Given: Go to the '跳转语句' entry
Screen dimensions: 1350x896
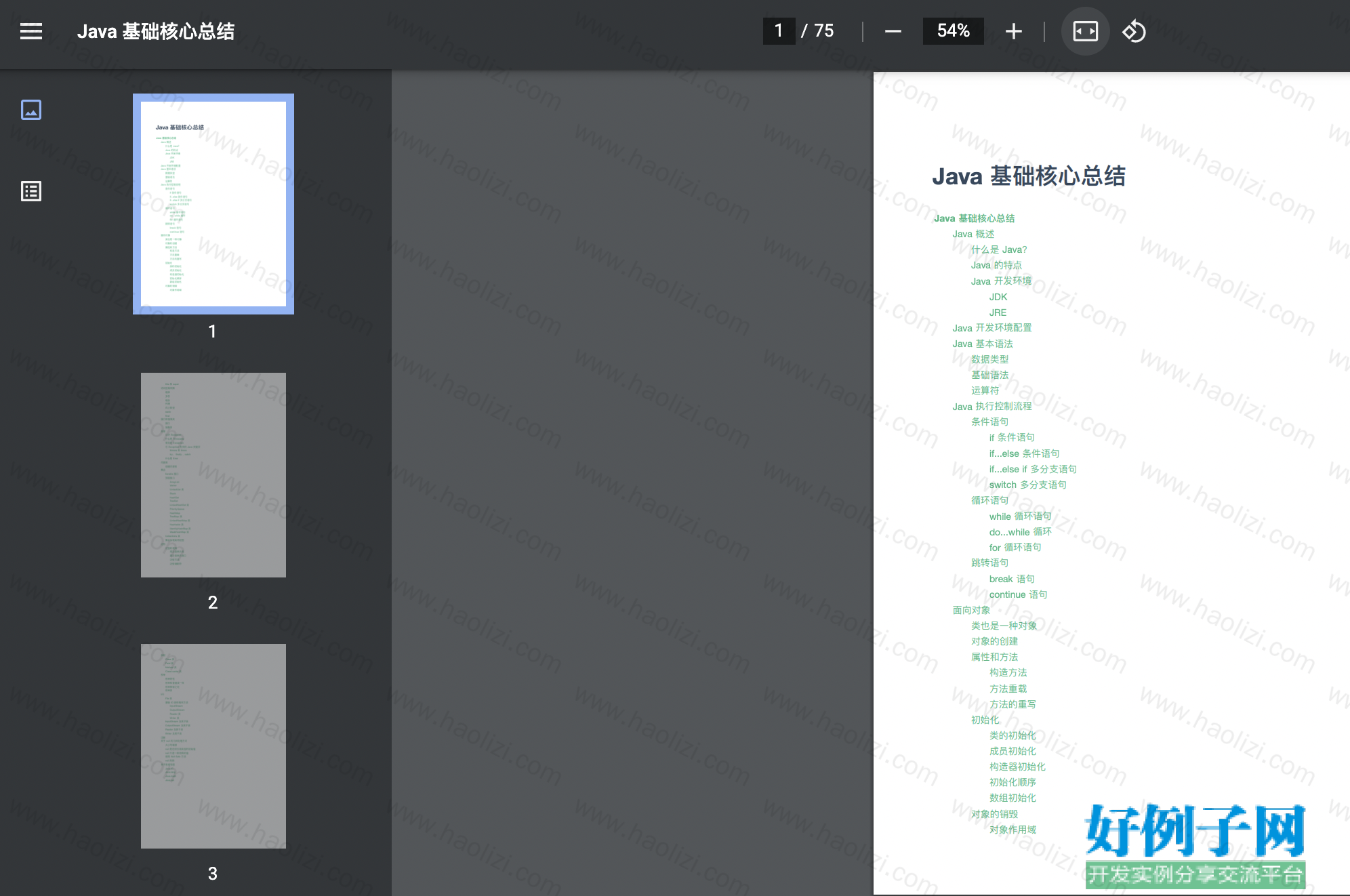Looking at the screenshot, I should (x=989, y=563).
